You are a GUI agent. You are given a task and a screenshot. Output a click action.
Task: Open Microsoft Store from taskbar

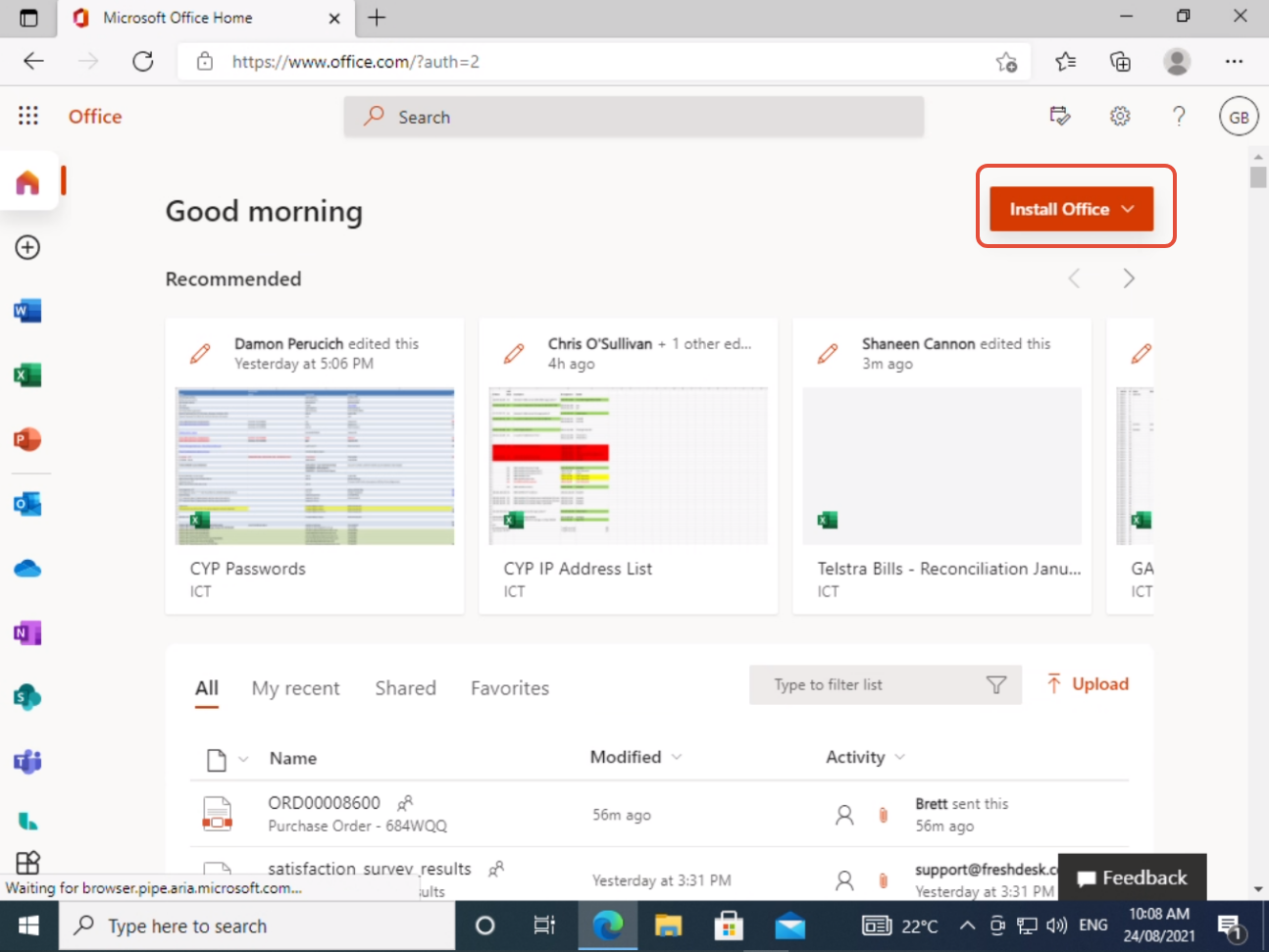(728, 926)
